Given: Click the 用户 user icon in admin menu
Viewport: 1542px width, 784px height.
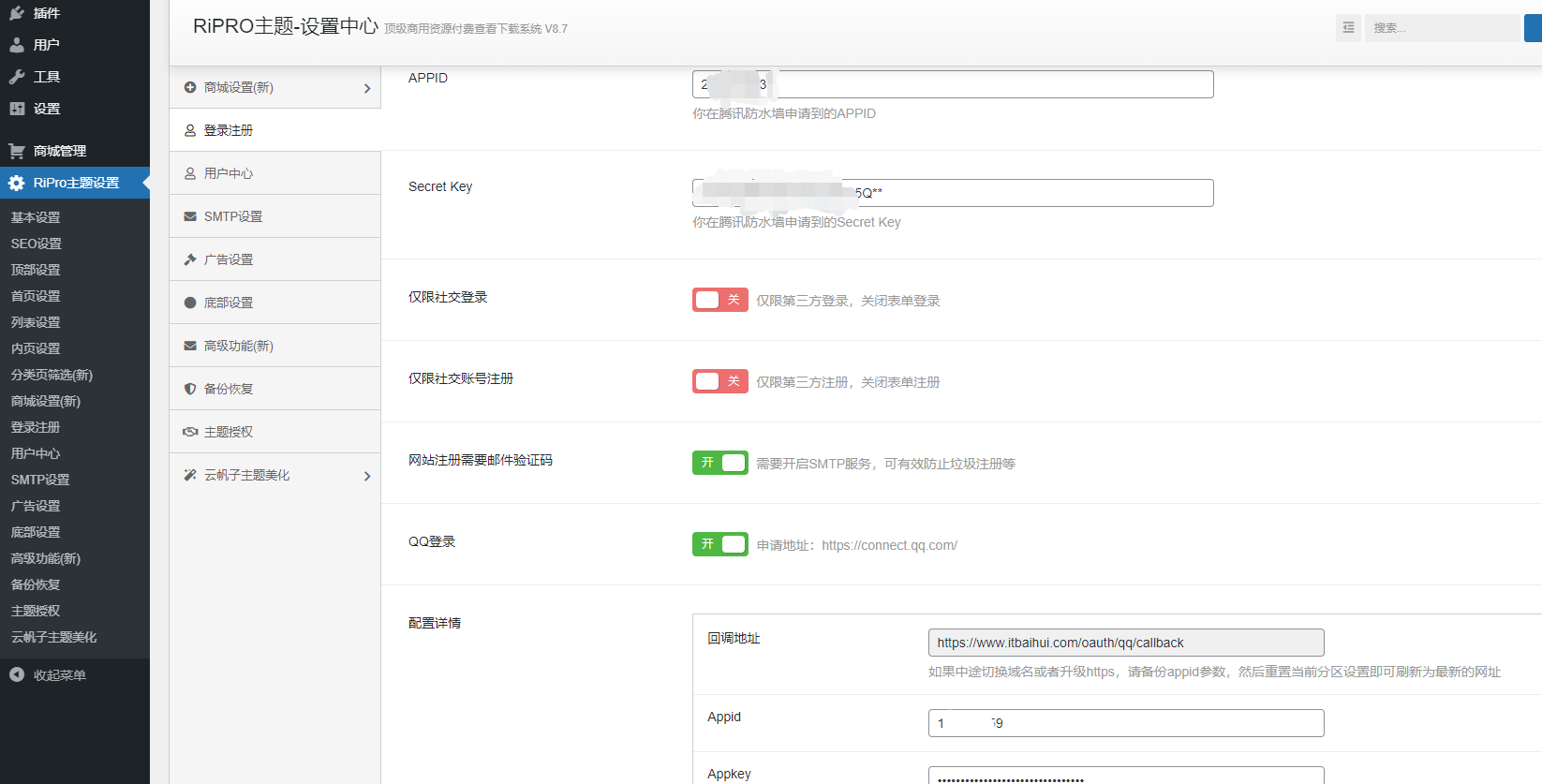Looking at the screenshot, I should click(17, 45).
